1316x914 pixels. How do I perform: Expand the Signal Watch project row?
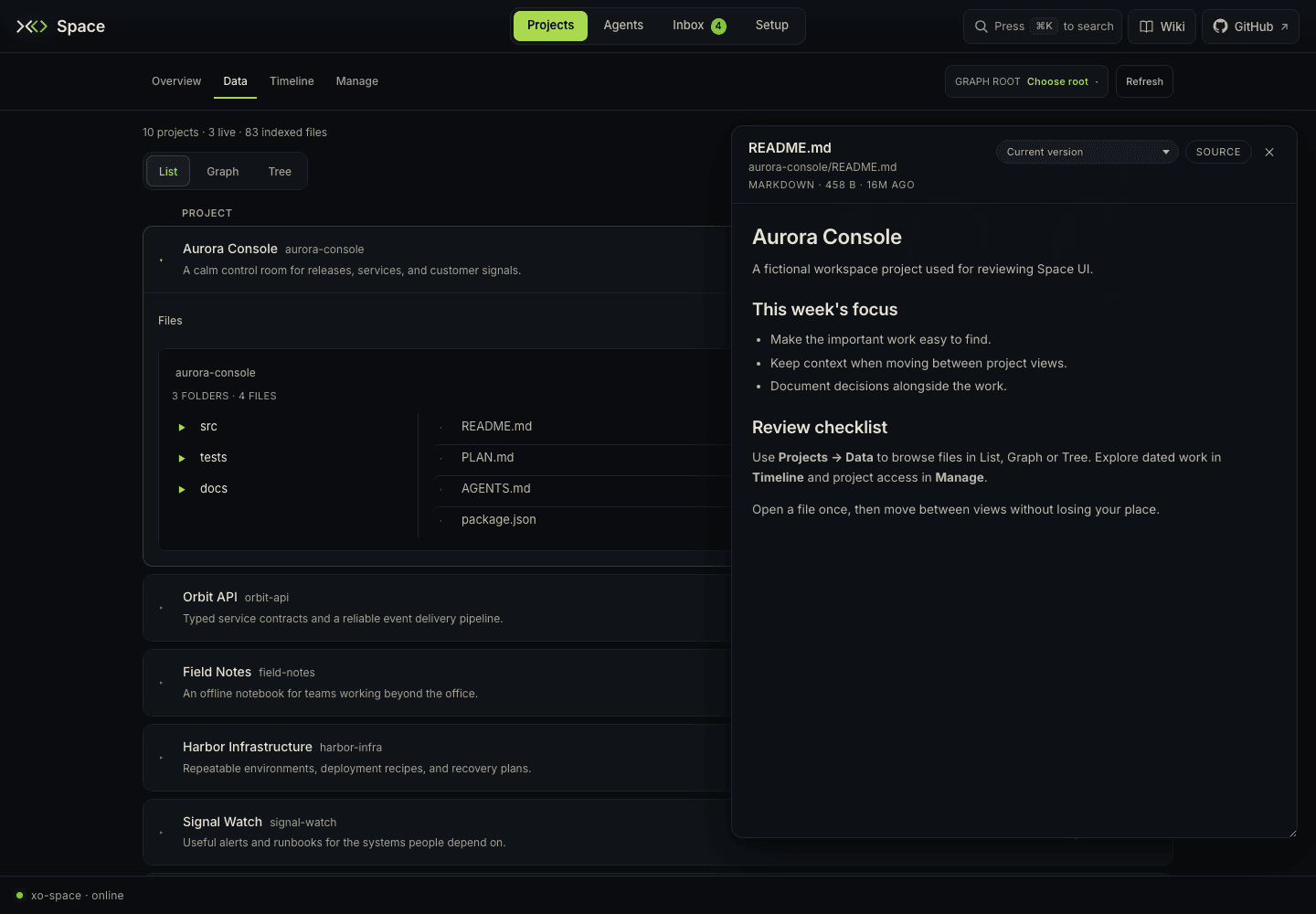pos(437,832)
